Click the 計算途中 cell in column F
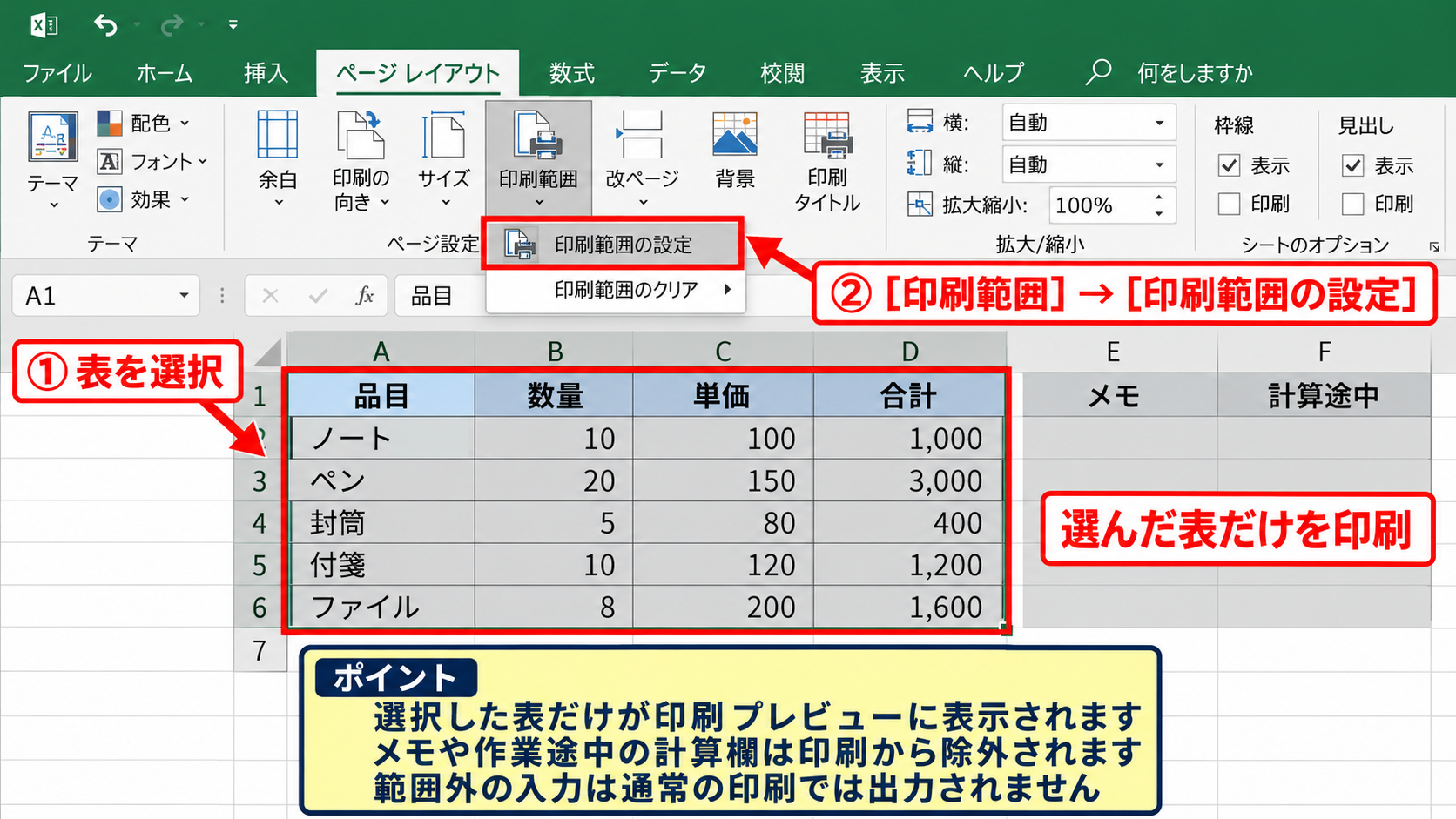This screenshot has height=819, width=1456. click(1324, 396)
